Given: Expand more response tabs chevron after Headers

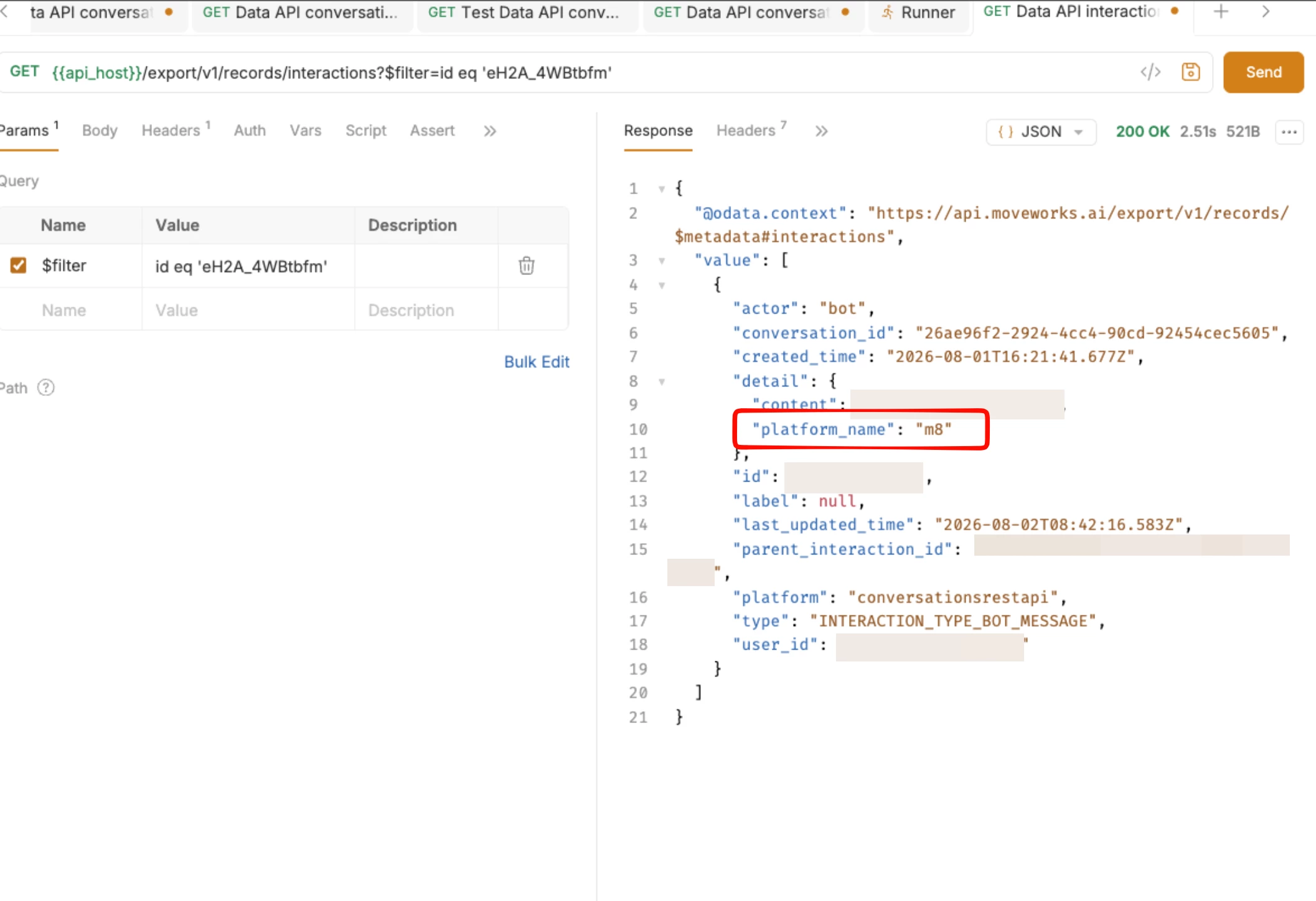Looking at the screenshot, I should pos(822,131).
